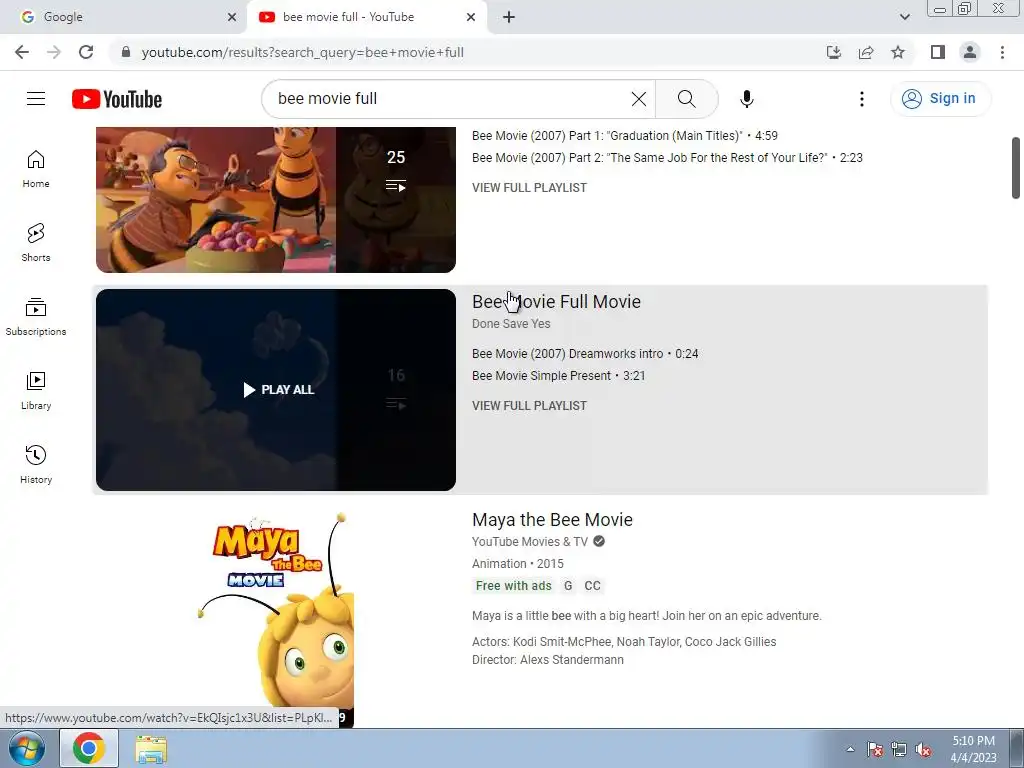Click the Chrome taskbar icon
Image resolution: width=1024 pixels, height=768 pixels.
(89, 748)
